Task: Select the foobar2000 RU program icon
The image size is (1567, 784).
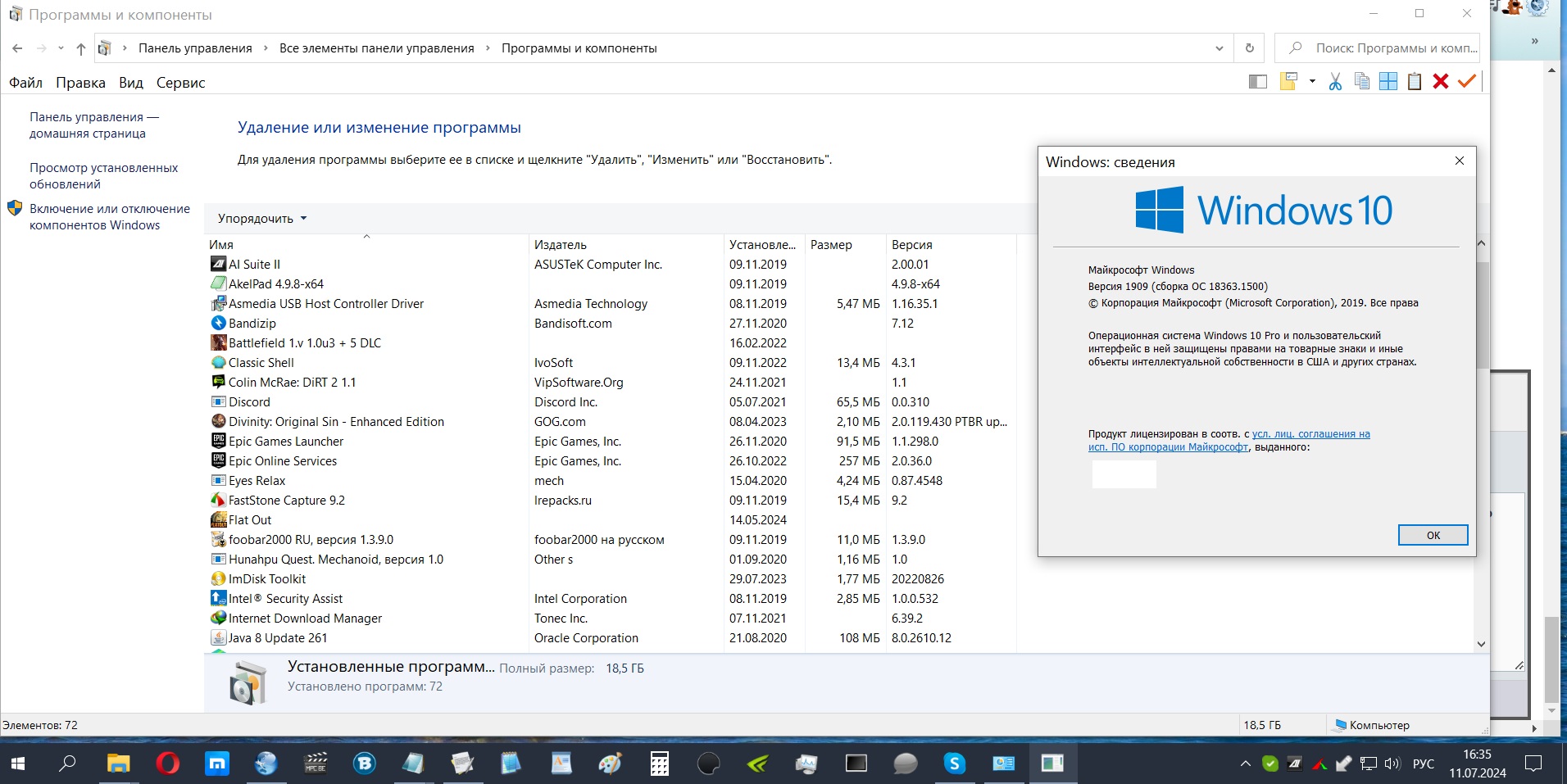Action: tap(218, 540)
